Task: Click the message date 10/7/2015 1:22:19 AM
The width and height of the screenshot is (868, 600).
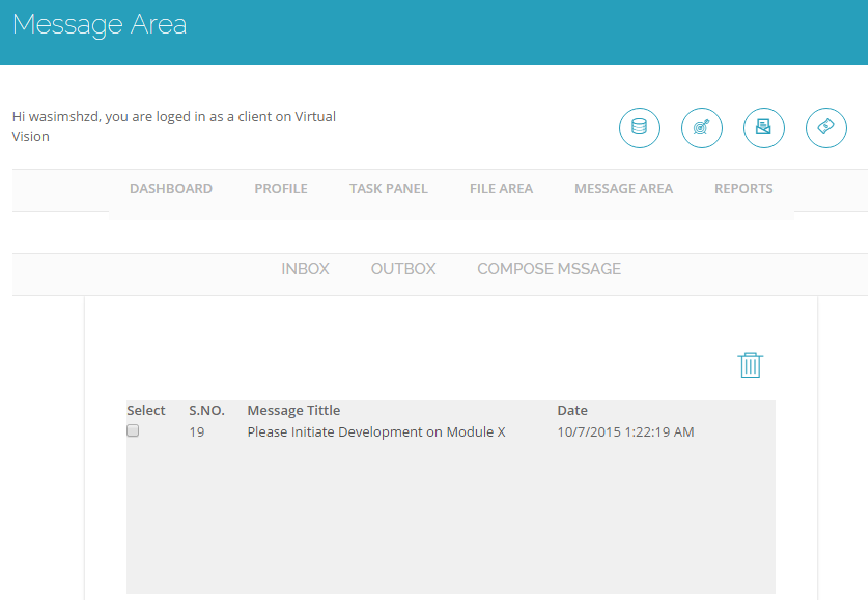Action: point(625,433)
